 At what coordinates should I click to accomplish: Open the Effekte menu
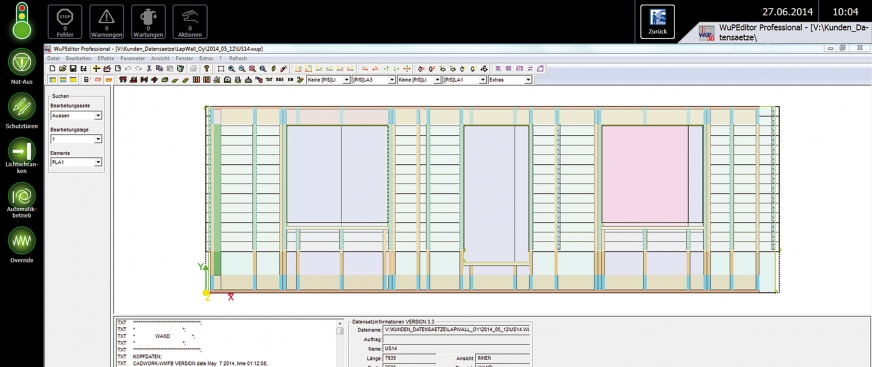pyautogui.click(x=106, y=58)
